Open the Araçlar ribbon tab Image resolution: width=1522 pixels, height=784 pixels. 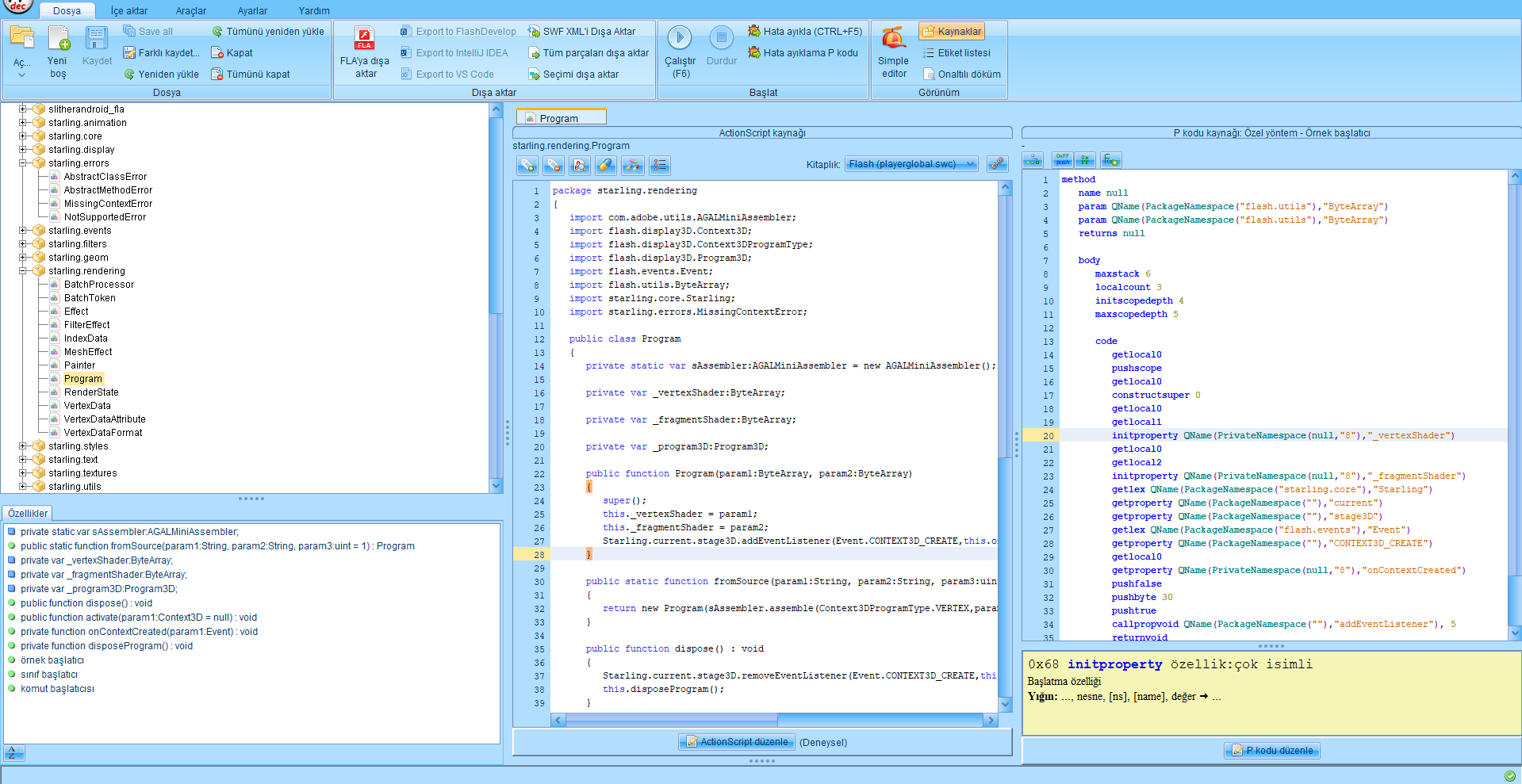190,11
